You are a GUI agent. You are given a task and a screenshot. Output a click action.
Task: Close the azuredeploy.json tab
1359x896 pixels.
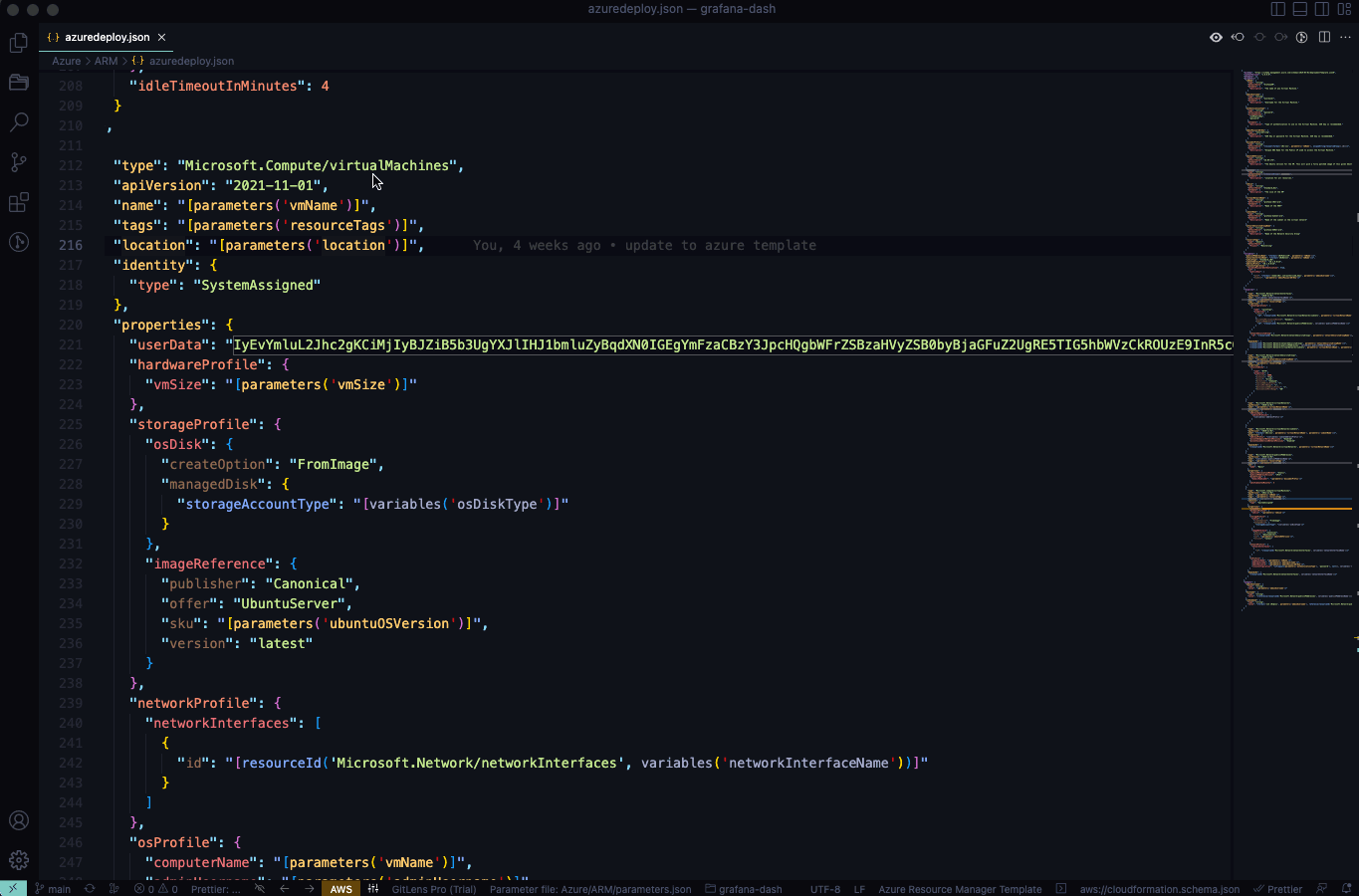pos(161,37)
